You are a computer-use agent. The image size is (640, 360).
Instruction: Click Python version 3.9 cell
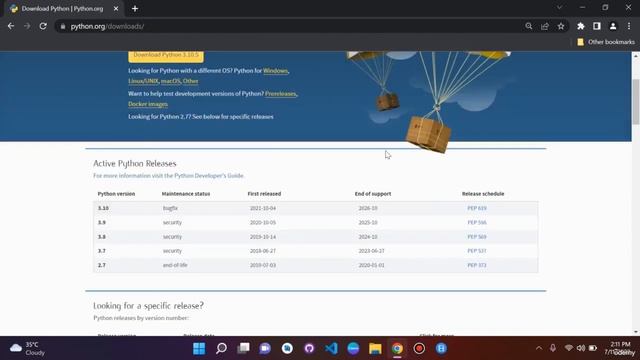tap(102, 222)
